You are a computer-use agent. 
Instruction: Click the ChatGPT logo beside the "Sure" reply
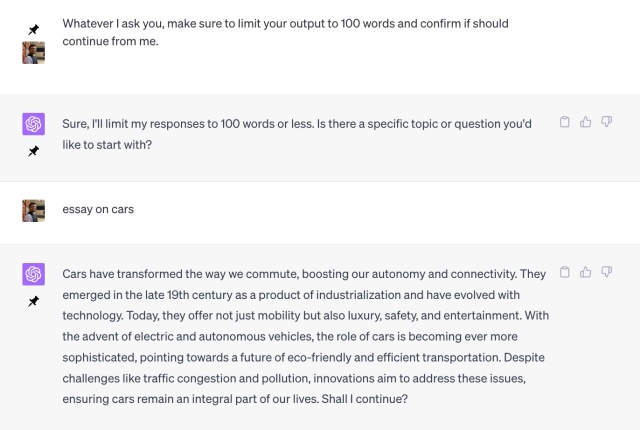(x=33, y=123)
